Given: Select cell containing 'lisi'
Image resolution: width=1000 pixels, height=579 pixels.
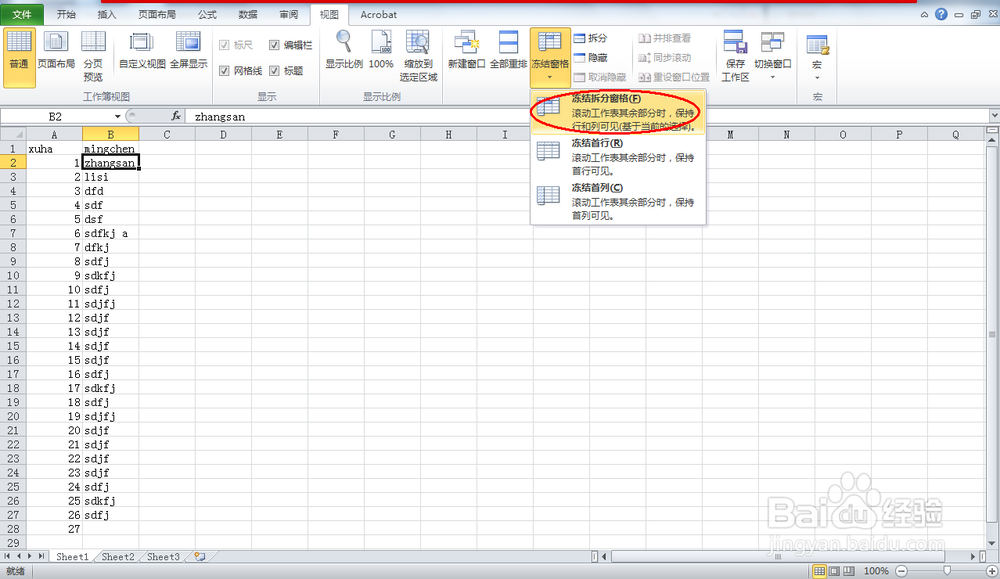Looking at the screenshot, I should [110, 177].
